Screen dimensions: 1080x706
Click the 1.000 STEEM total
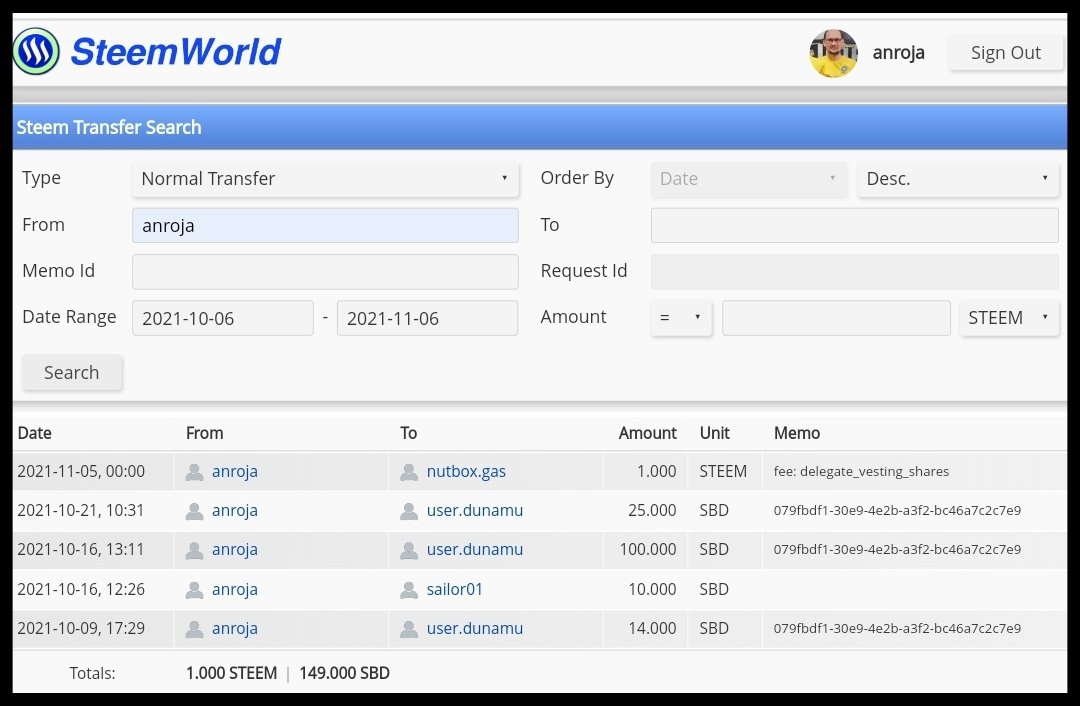click(231, 674)
